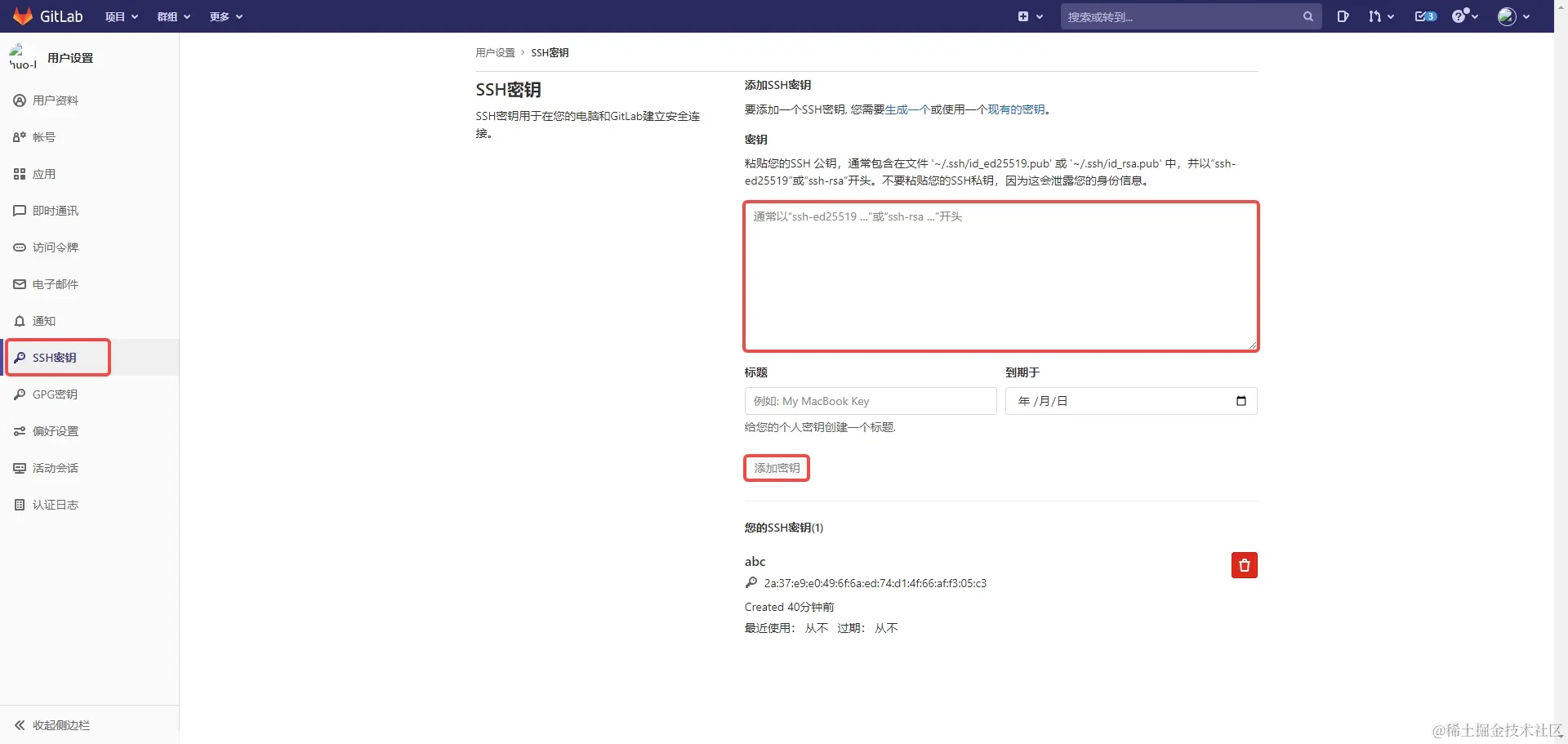Open 用户资料 in the sidebar
Viewport: 1568px width, 744px height.
click(90, 100)
